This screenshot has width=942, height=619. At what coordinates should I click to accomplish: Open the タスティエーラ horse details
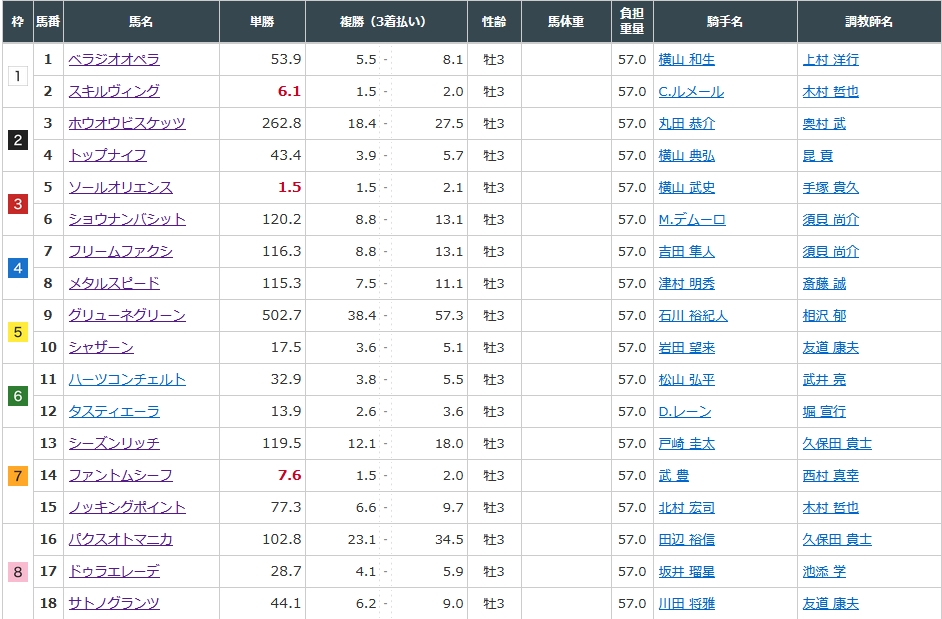click(114, 411)
